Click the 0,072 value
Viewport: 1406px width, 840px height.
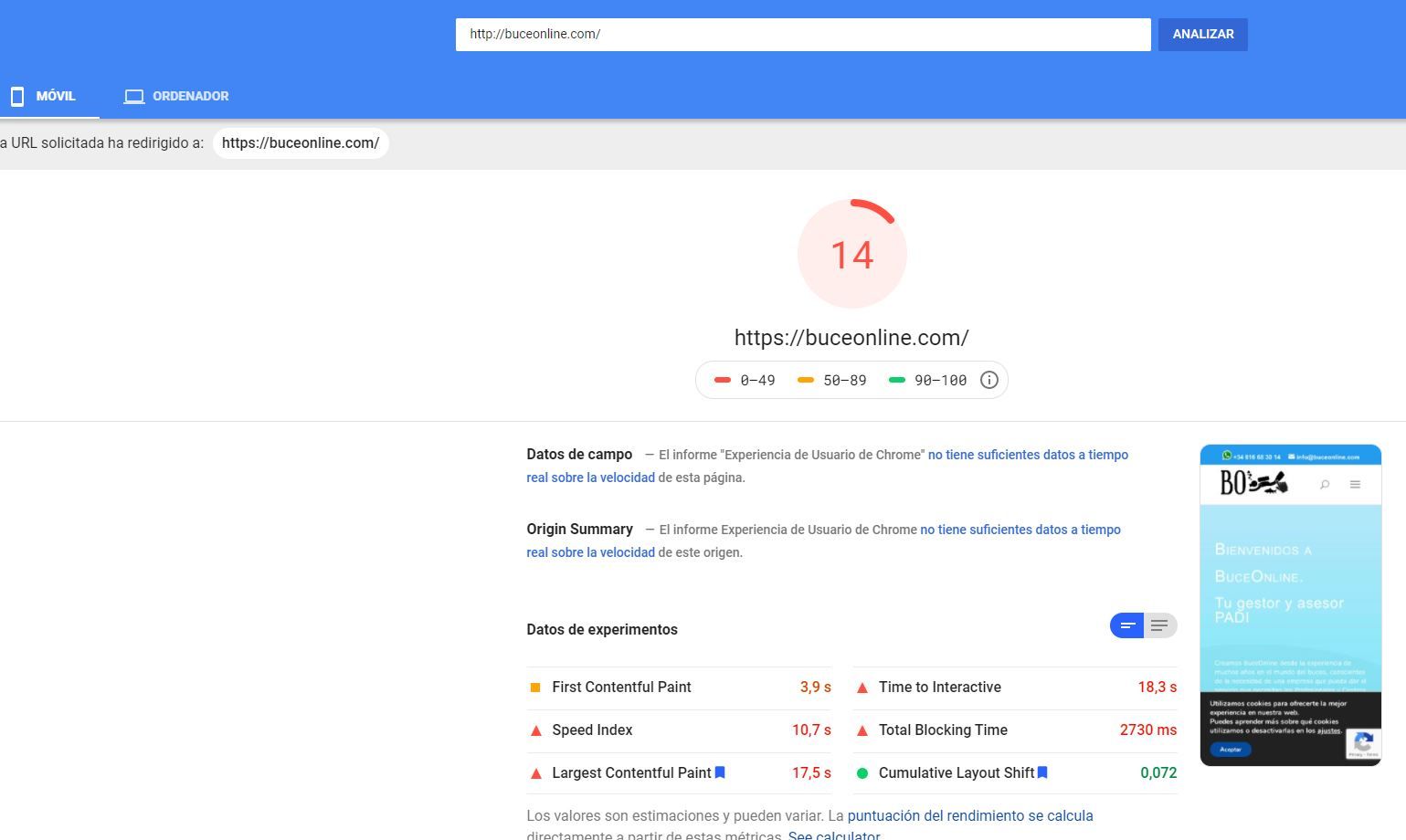[x=1158, y=773]
